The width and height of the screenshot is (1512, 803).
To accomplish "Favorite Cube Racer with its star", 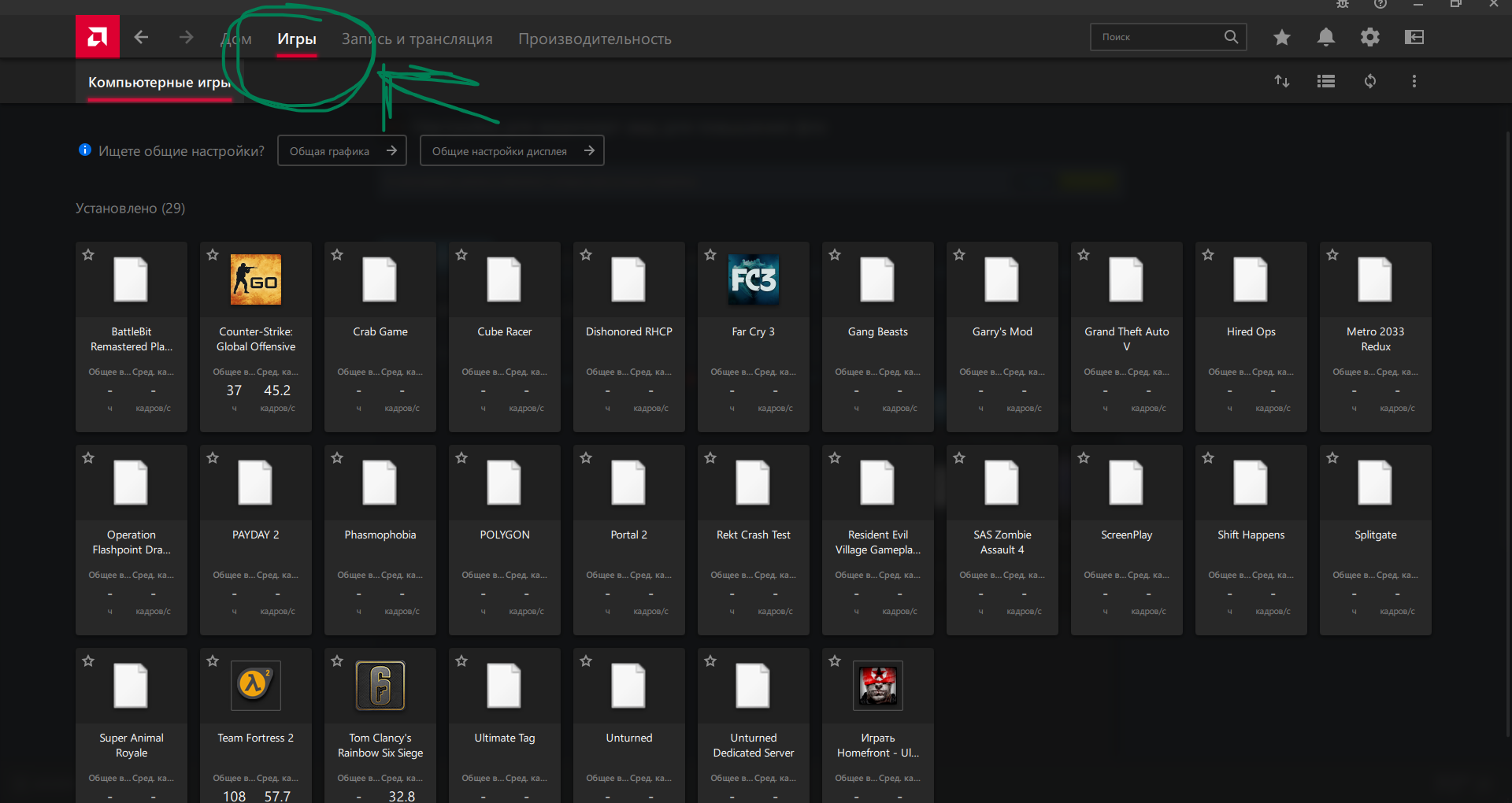I will point(461,255).
